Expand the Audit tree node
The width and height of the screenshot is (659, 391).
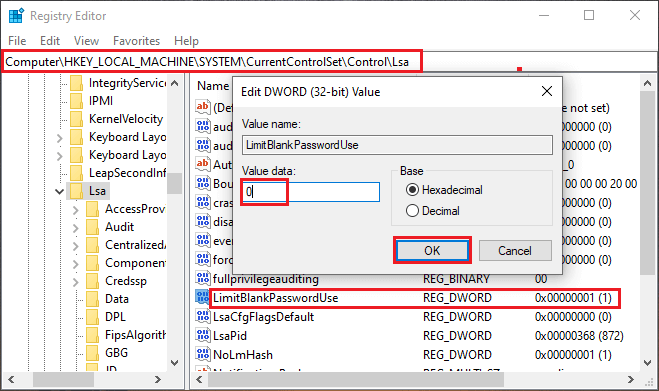pyautogui.click(x=76, y=228)
